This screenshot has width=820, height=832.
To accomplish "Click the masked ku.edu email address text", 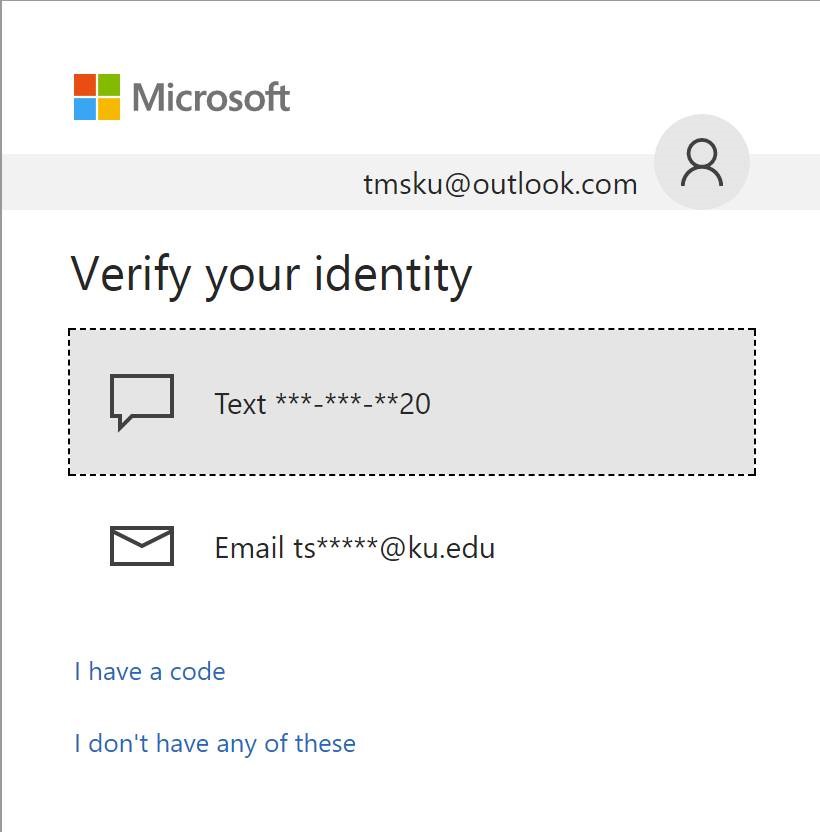I will (x=394, y=548).
